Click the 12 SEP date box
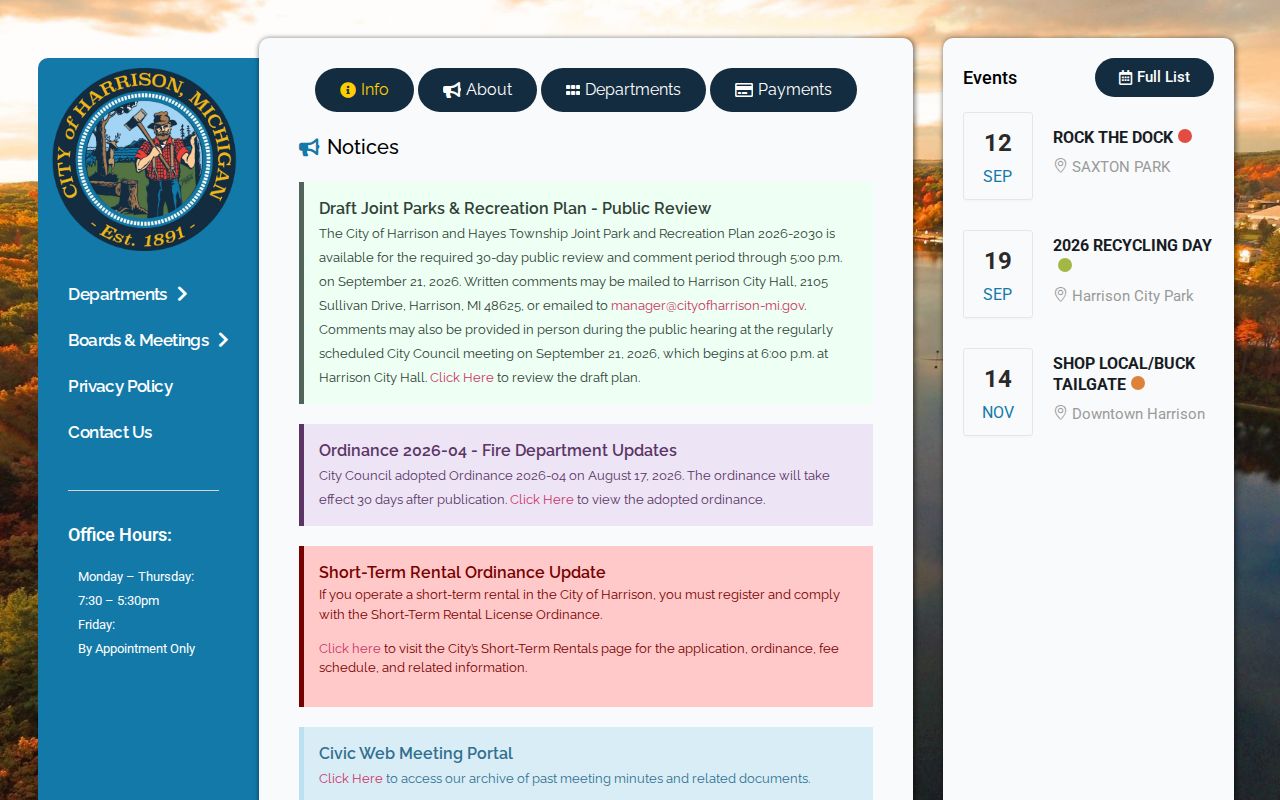 coord(998,156)
